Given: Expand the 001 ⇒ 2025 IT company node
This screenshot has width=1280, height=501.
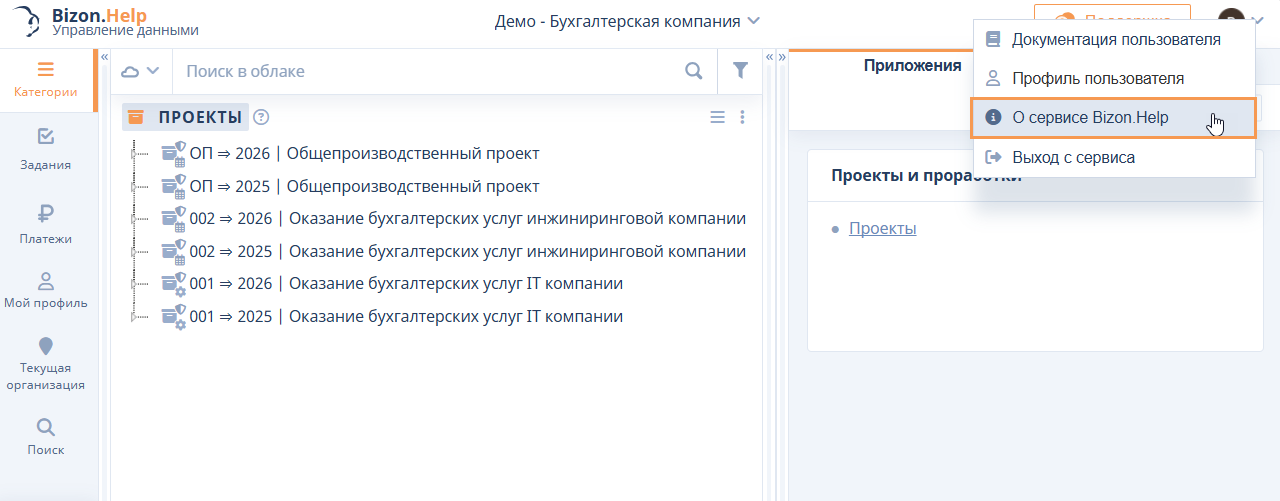Looking at the screenshot, I should [133, 317].
